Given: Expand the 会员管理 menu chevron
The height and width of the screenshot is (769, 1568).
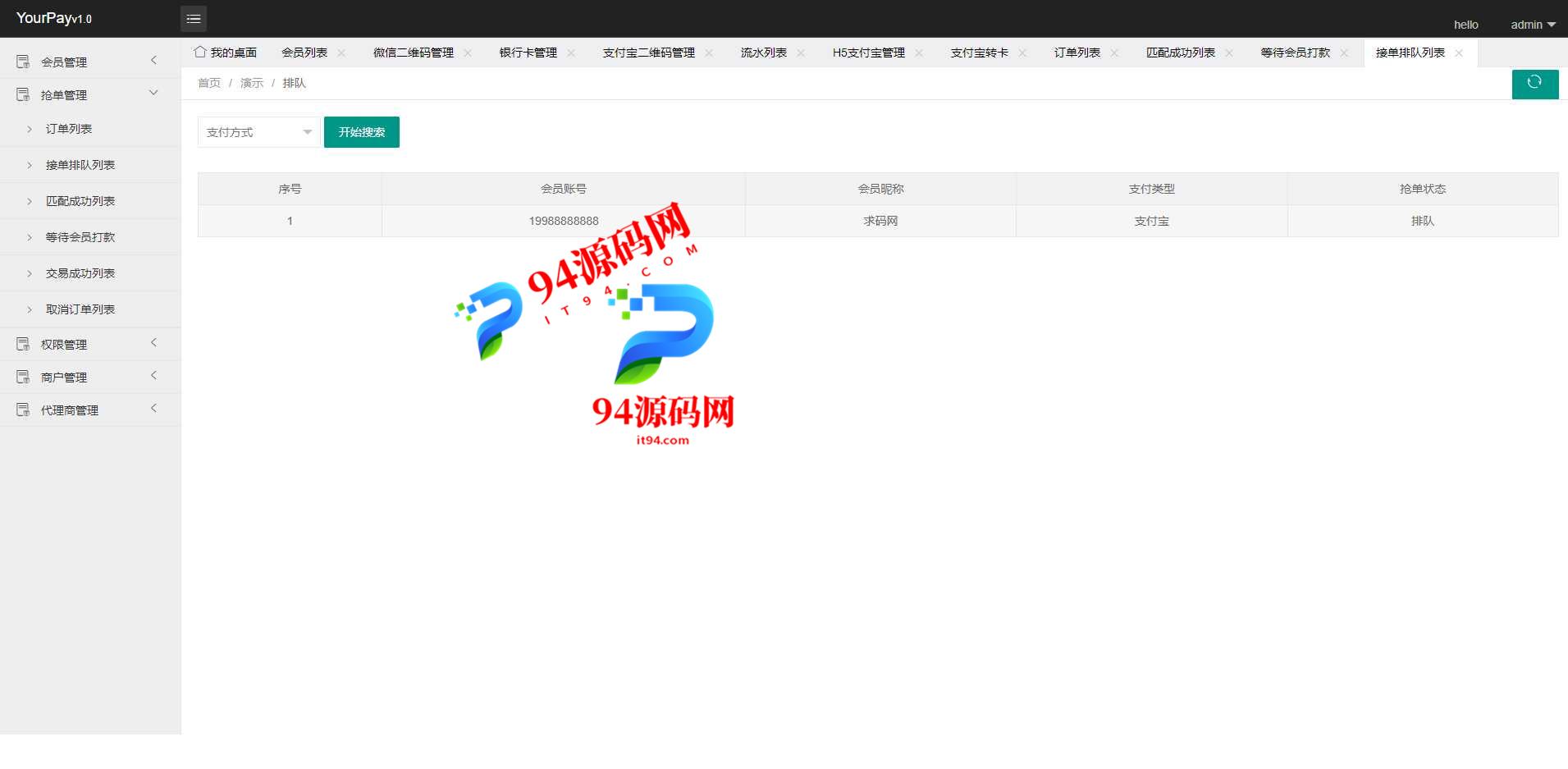Looking at the screenshot, I should (153, 60).
